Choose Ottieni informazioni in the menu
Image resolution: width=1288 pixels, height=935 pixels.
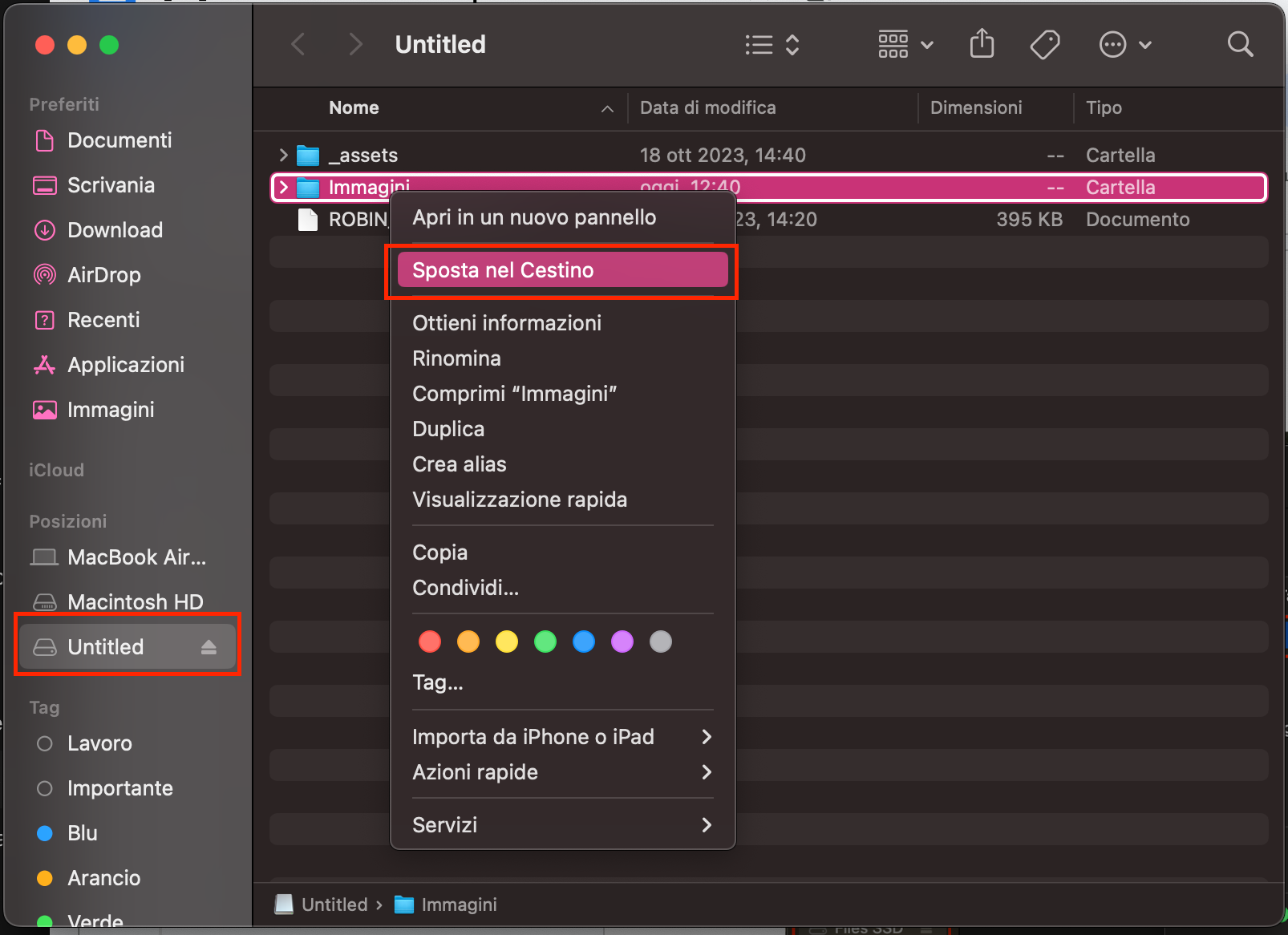pos(507,323)
